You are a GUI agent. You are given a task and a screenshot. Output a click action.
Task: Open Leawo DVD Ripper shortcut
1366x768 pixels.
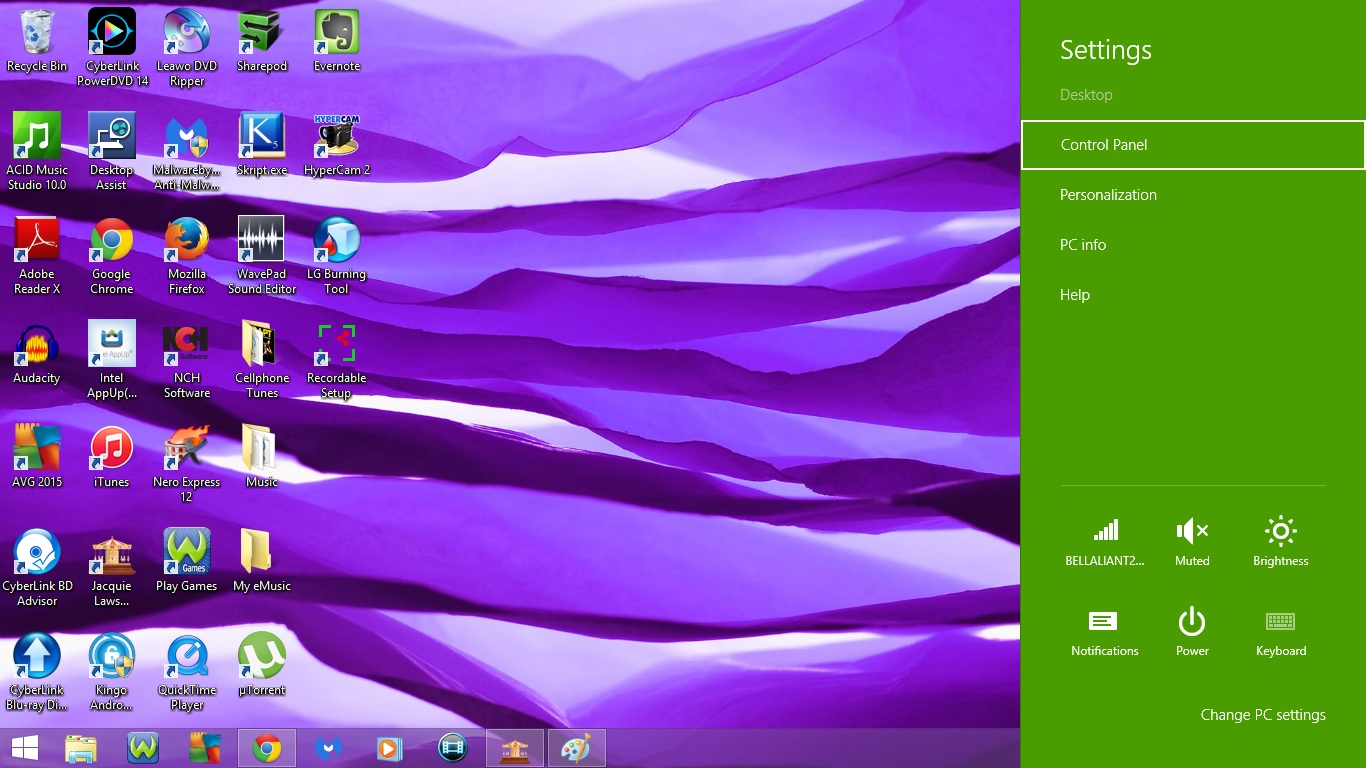[187, 47]
